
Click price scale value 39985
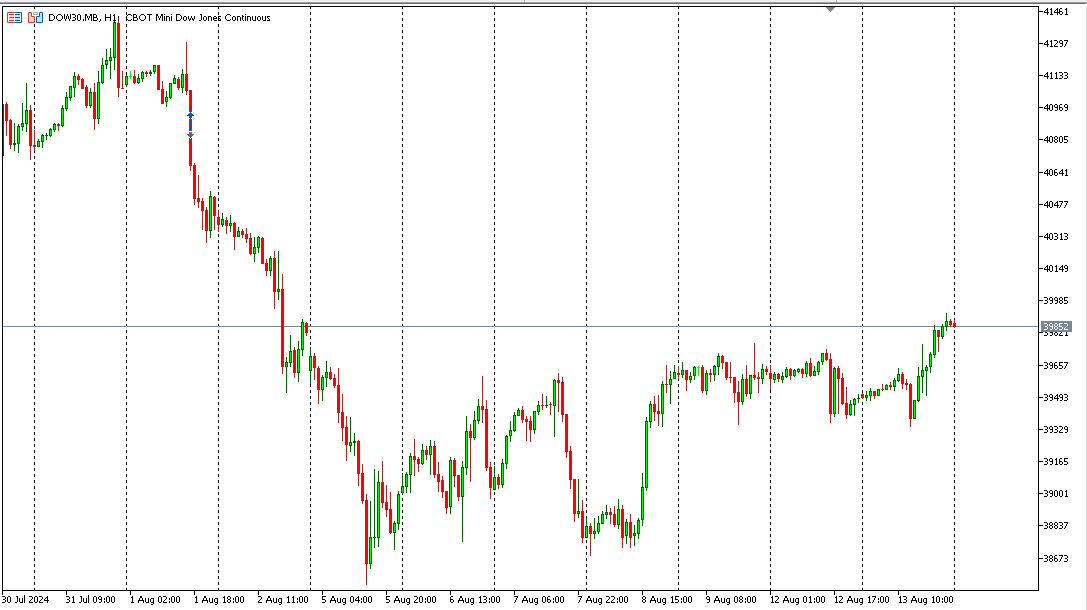pyautogui.click(x=1056, y=301)
